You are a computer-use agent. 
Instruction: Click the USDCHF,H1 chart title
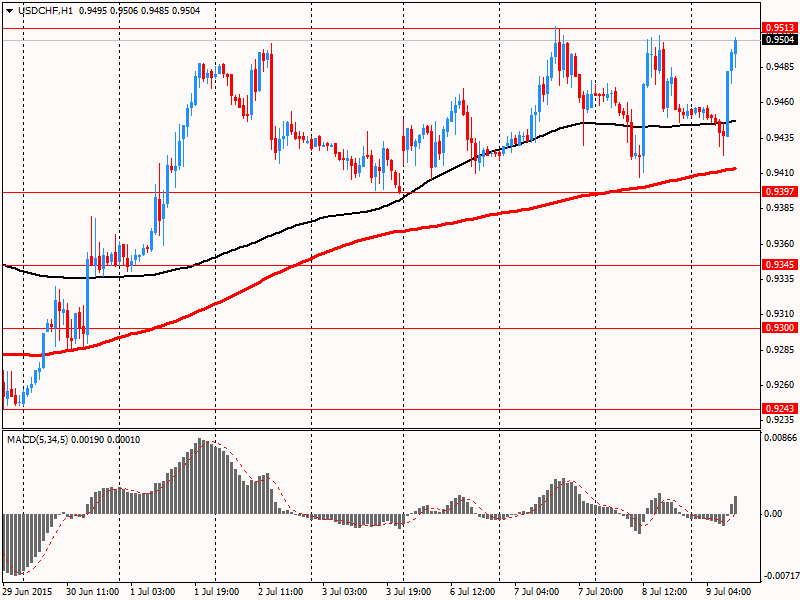(45, 11)
